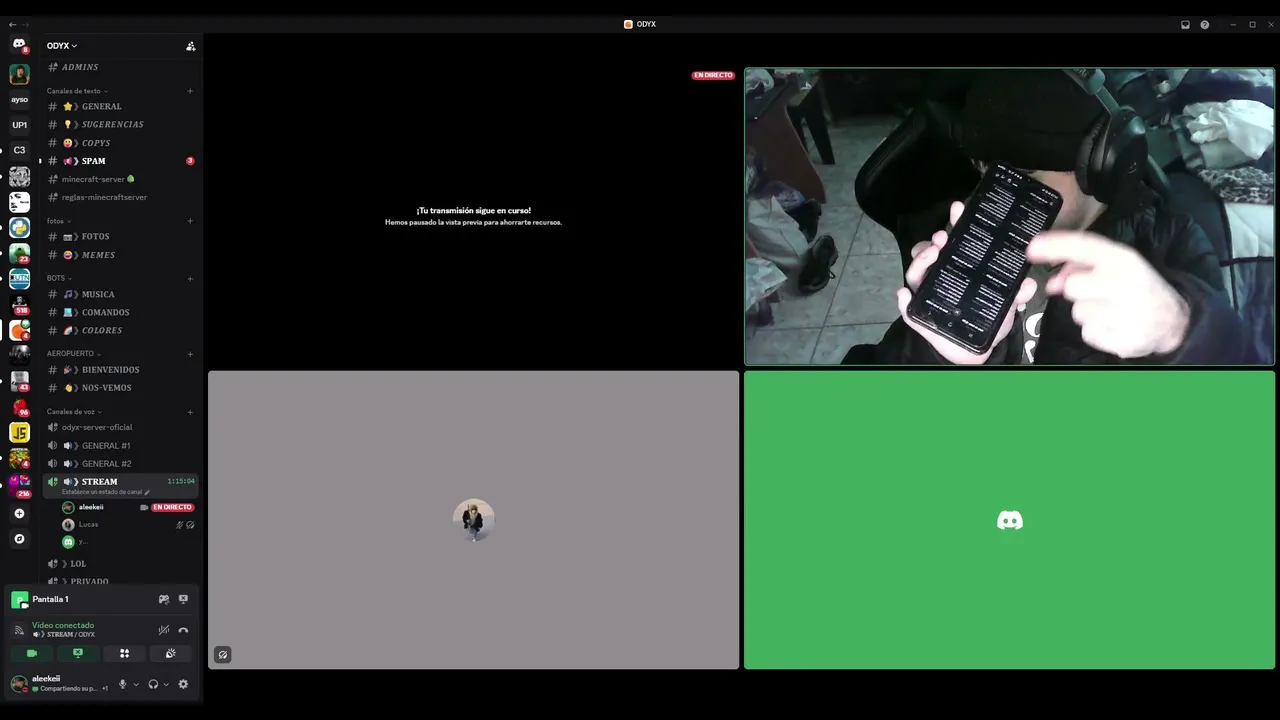Select Lucas in the STREAM channel

point(127,525)
